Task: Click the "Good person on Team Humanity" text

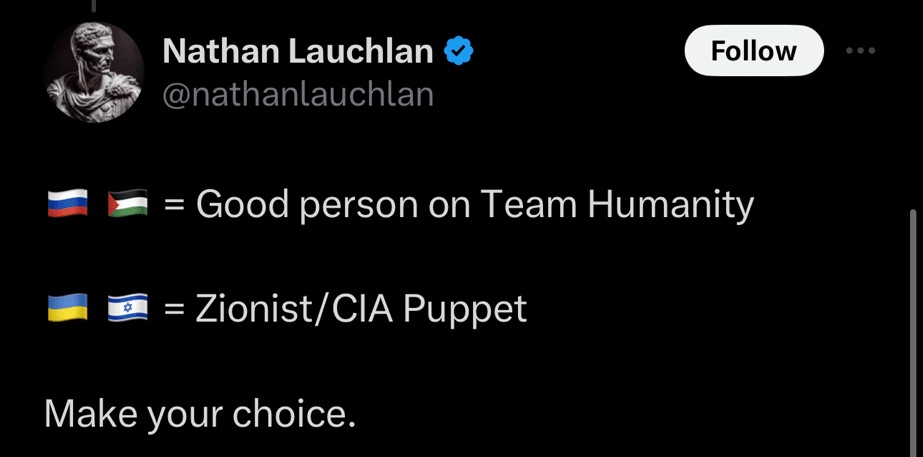Action: 475,204
